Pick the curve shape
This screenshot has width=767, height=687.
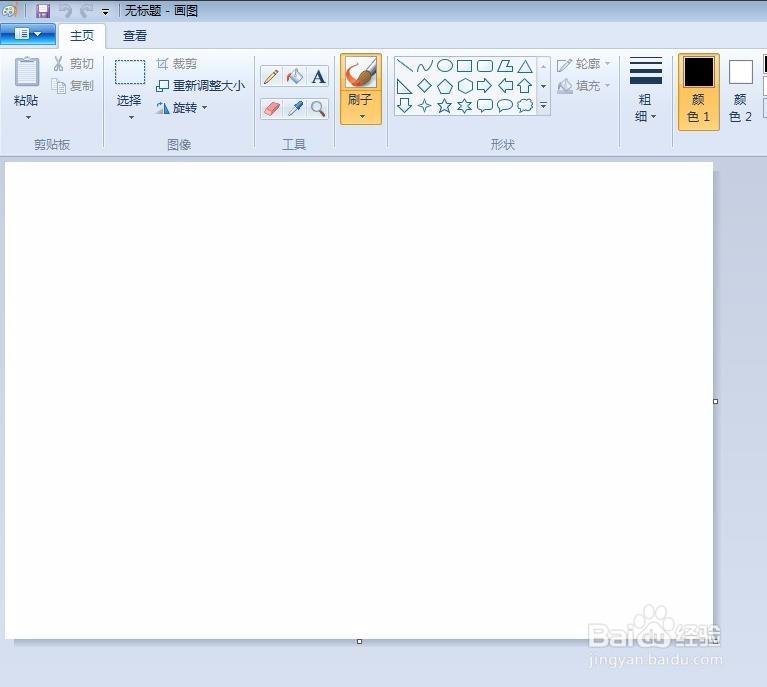click(x=424, y=66)
